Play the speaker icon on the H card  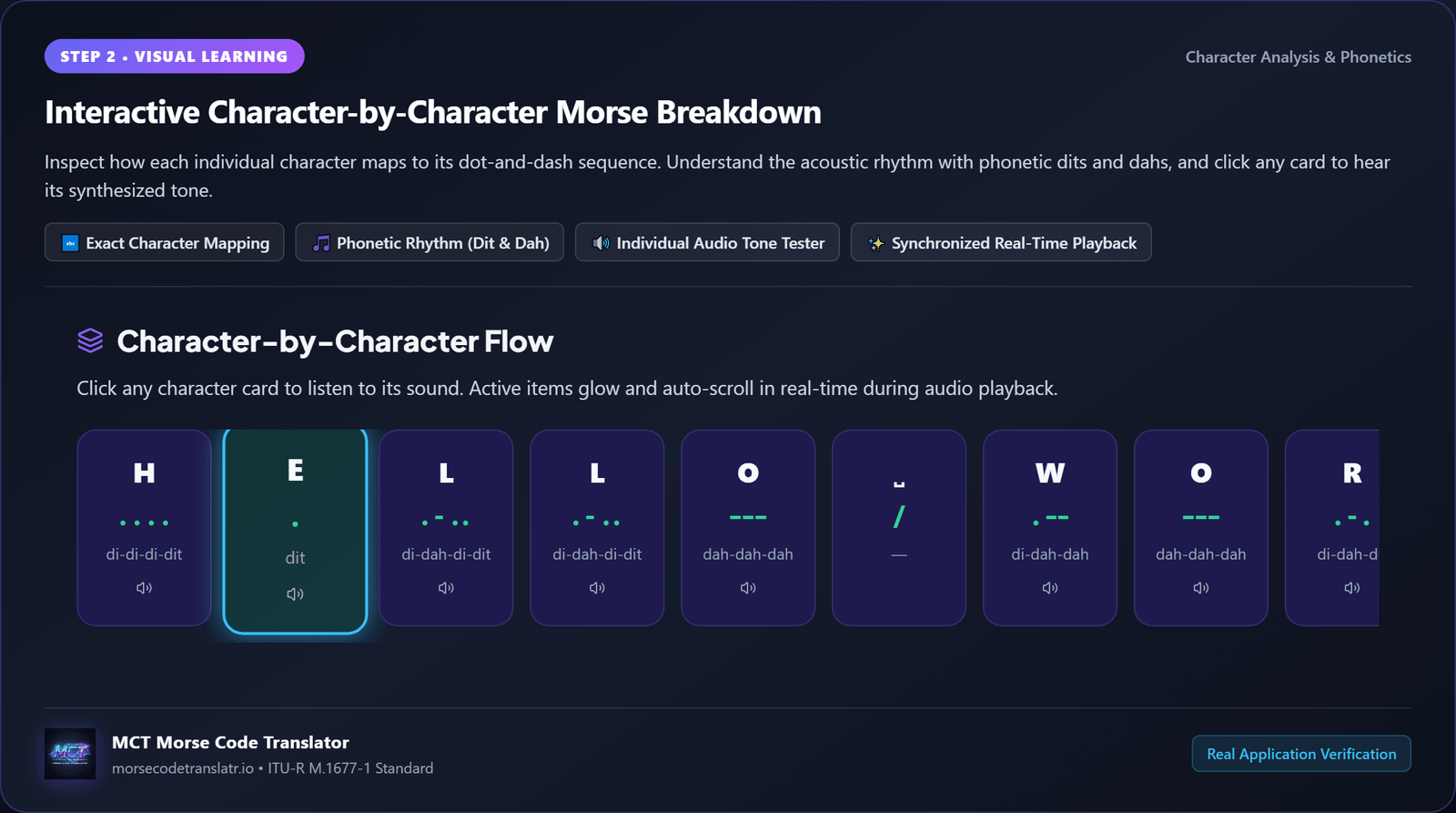pyautogui.click(x=144, y=588)
